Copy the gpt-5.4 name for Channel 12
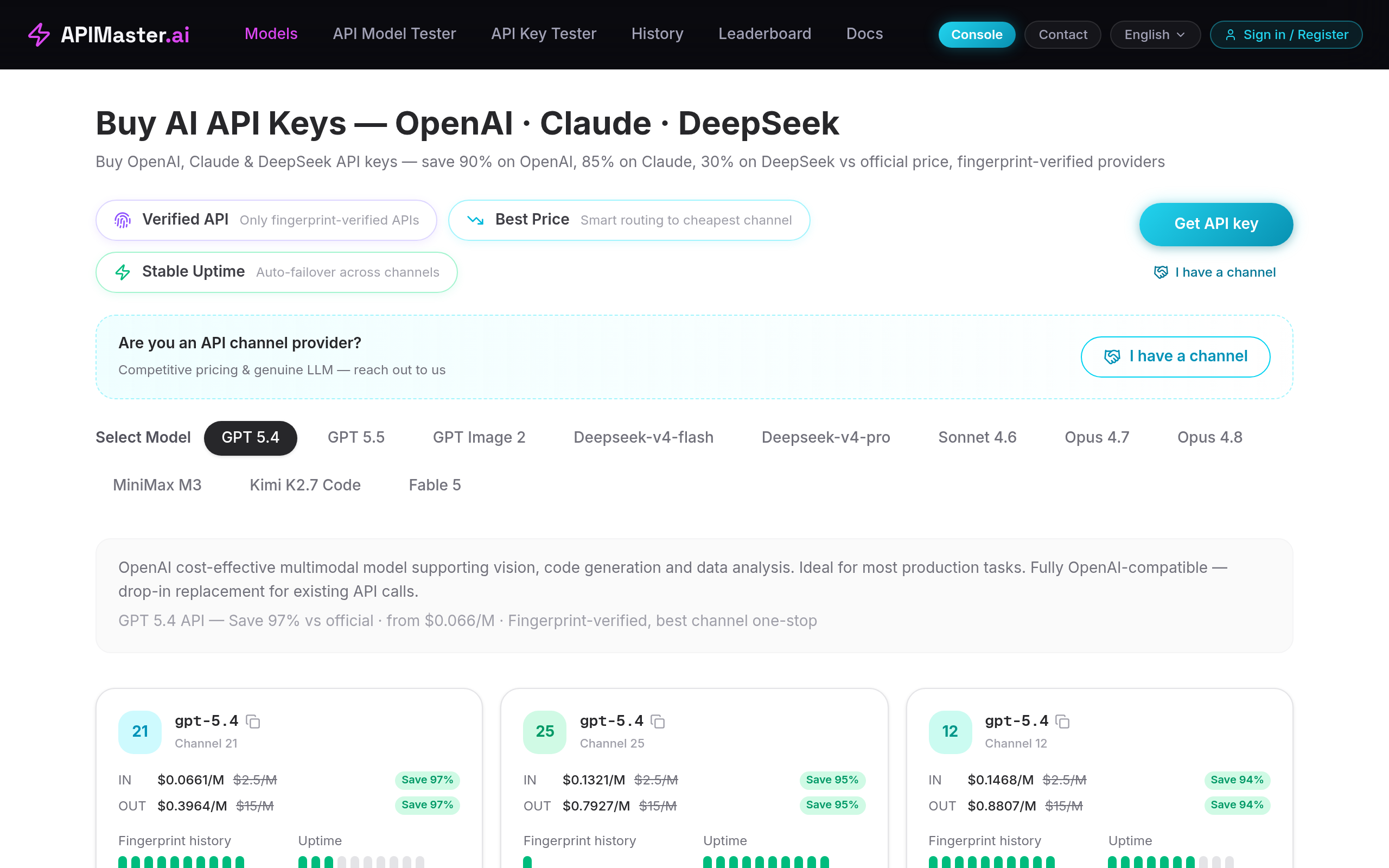This screenshot has height=868, width=1389. click(1062, 721)
